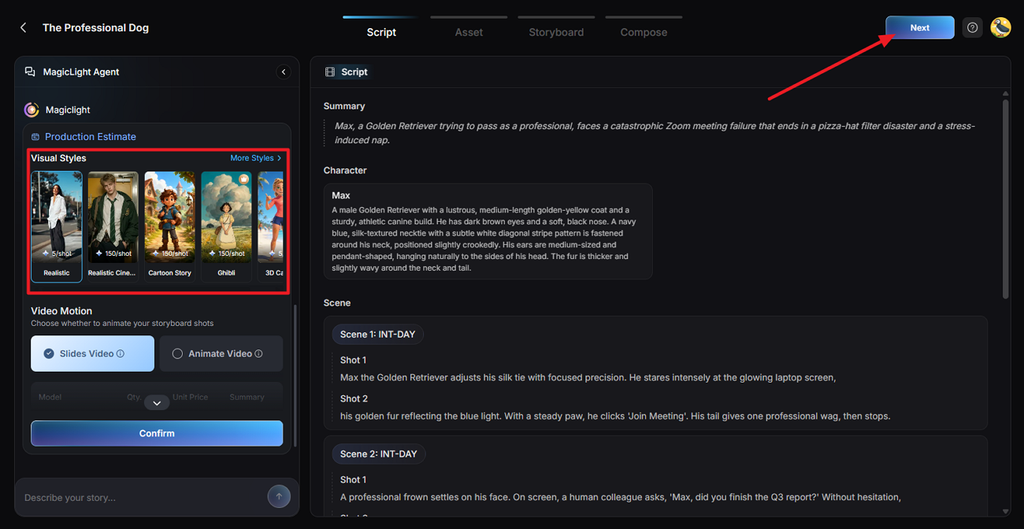The height and width of the screenshot is (529, 1024).
Task: Open the help question mark icon
Action: (972, 27)
